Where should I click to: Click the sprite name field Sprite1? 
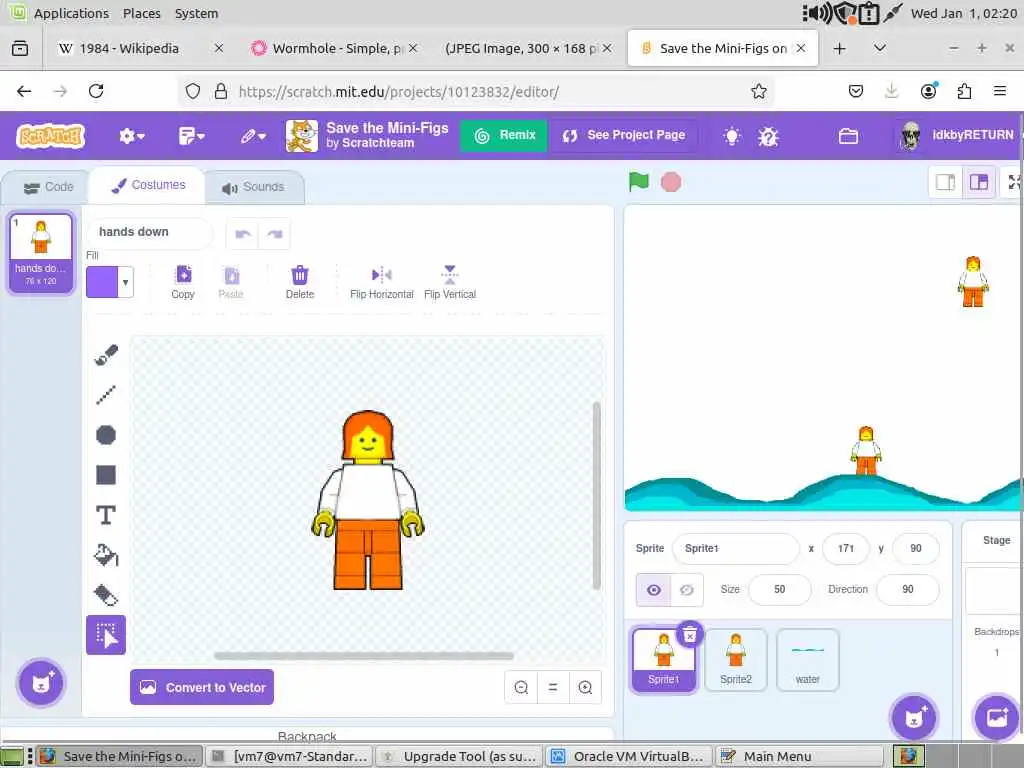(735, 549)
